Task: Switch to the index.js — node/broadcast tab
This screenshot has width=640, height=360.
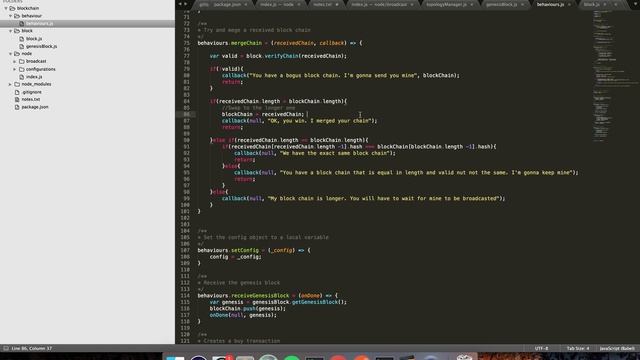Action: pyautogui.click(x=379, y=4)
